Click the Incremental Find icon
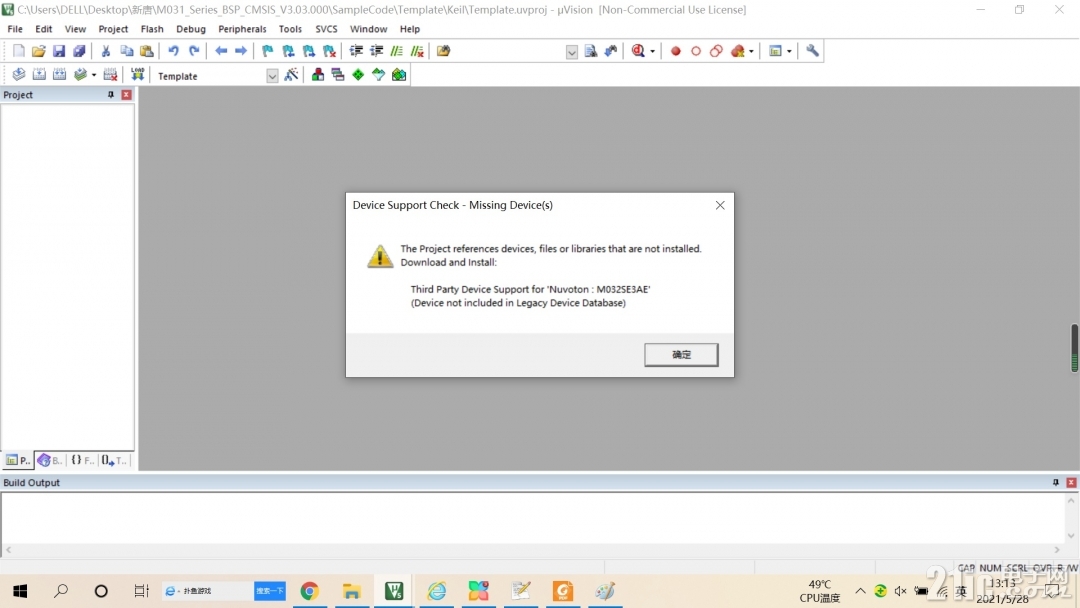1080x608 pixels. tap(611, 51)
